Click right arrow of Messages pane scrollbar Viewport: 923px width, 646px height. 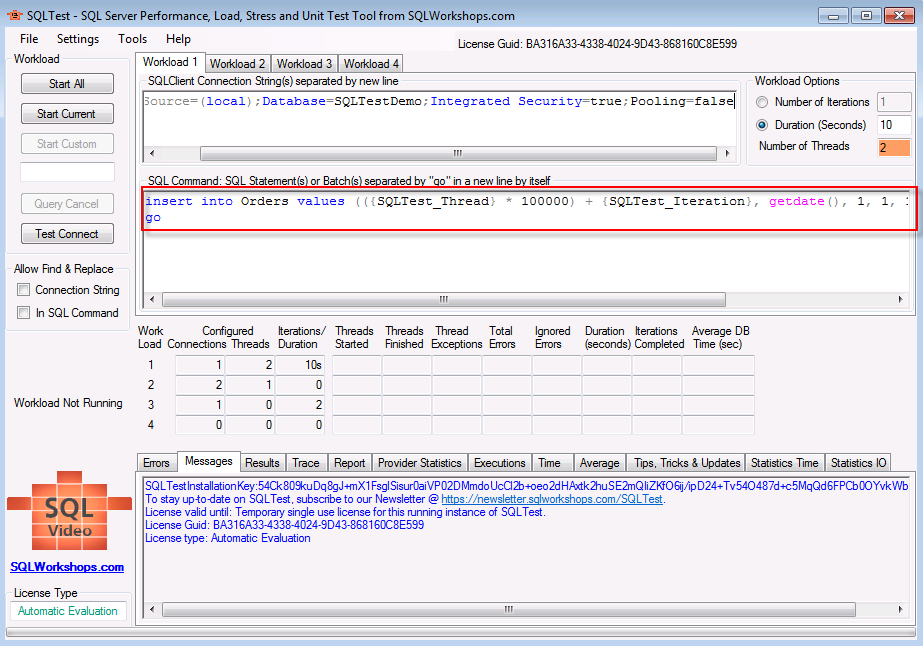[900, 609]
